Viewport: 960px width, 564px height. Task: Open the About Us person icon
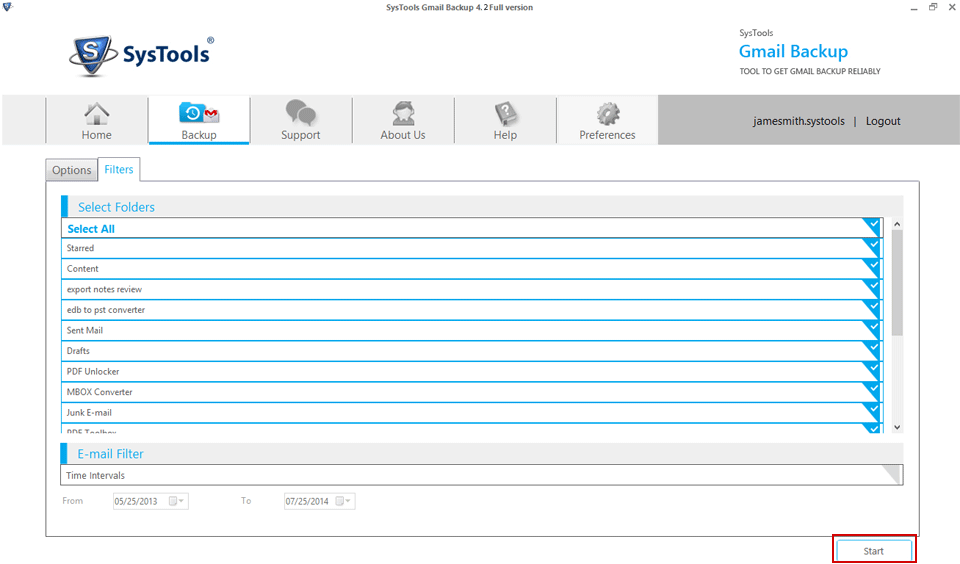pos(403,113)
